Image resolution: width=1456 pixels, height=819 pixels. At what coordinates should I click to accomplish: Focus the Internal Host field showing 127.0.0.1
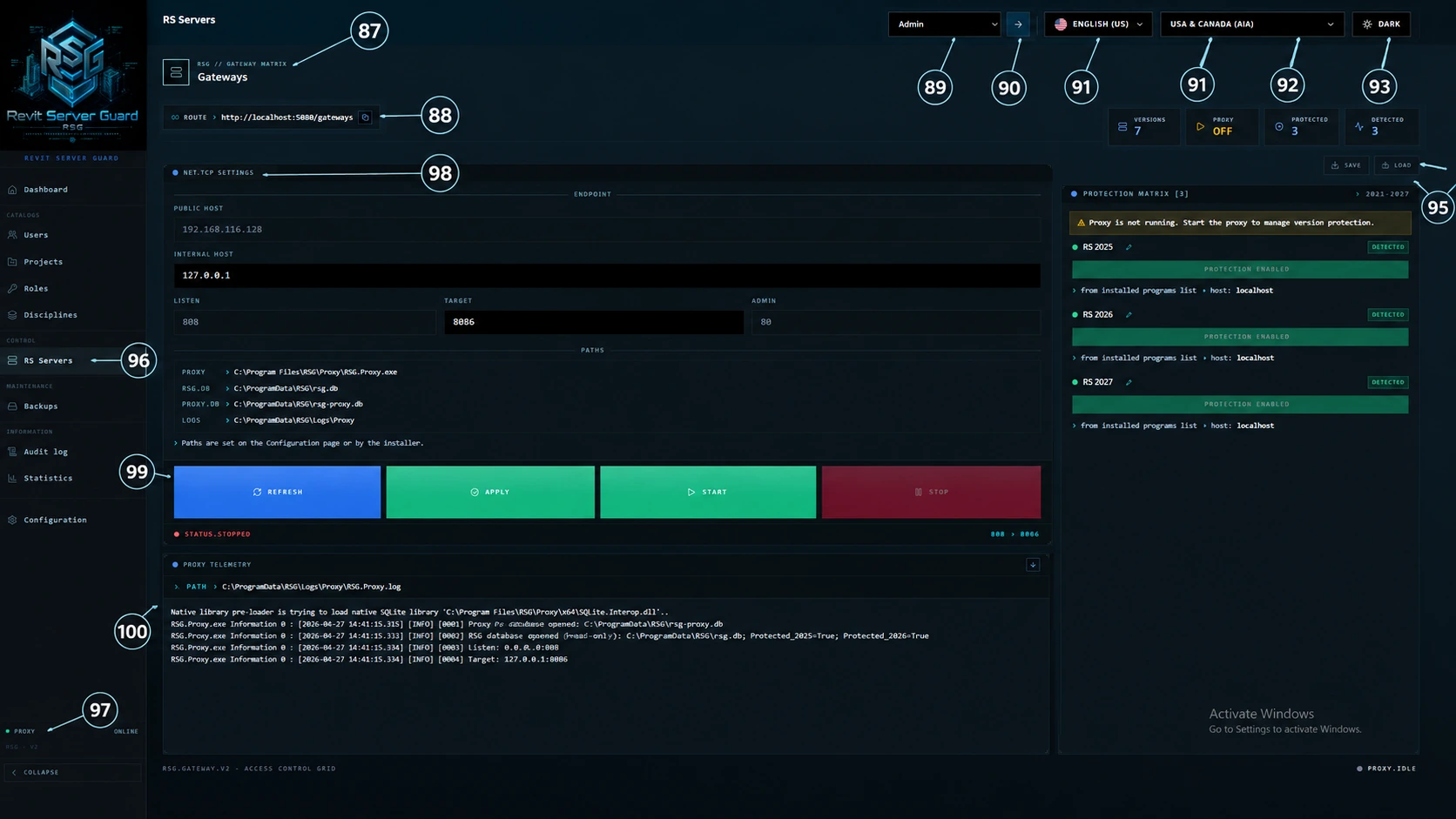(607, 275)
